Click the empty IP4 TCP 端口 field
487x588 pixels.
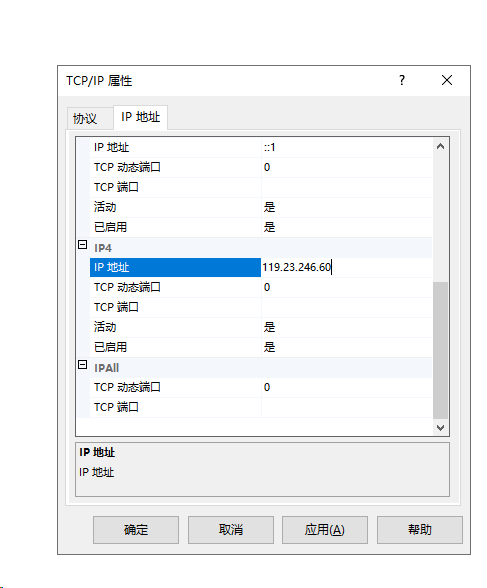pyautogui.click(x=346, y=308)
